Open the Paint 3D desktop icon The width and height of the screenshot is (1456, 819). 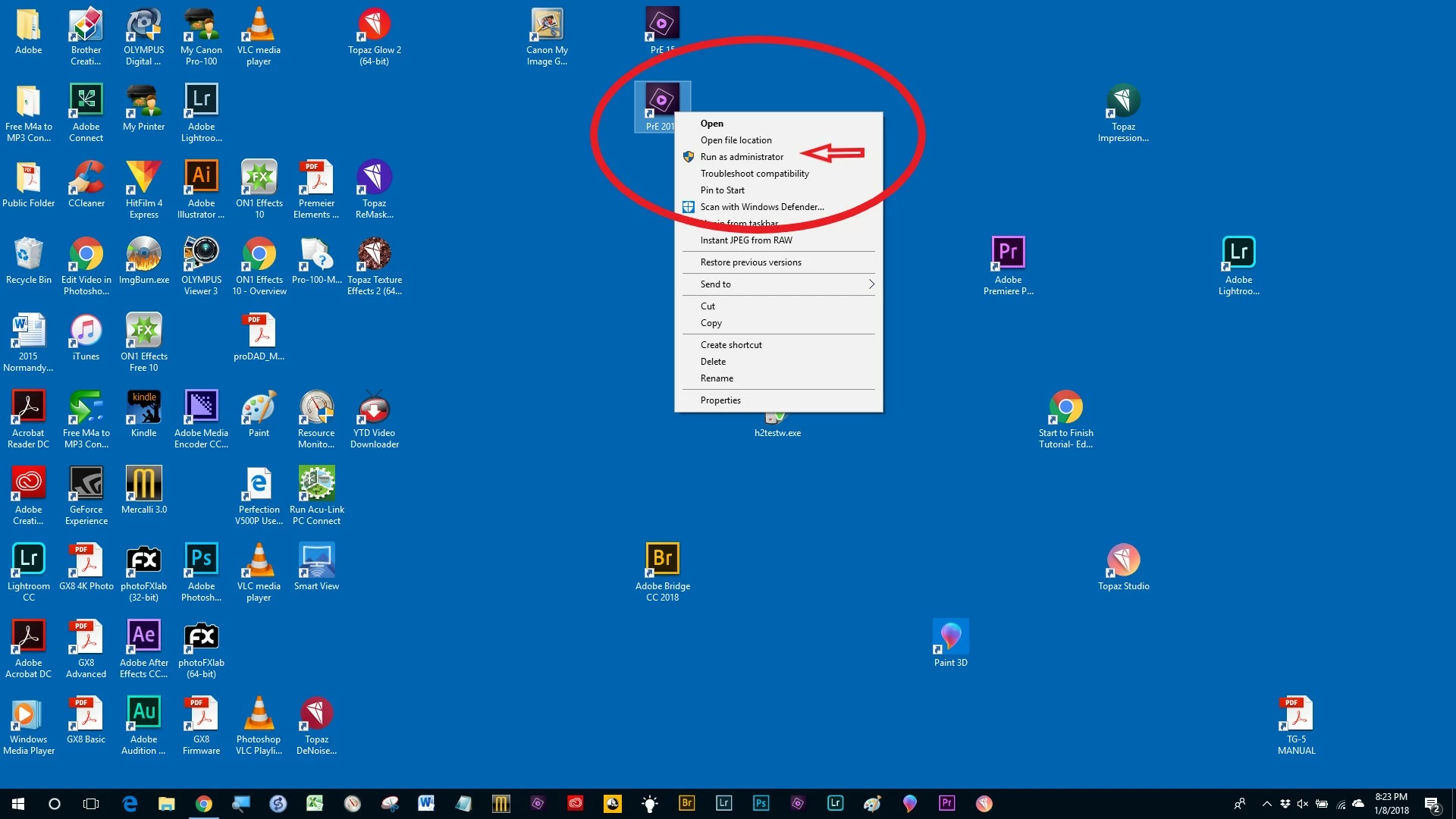point(950,637)
